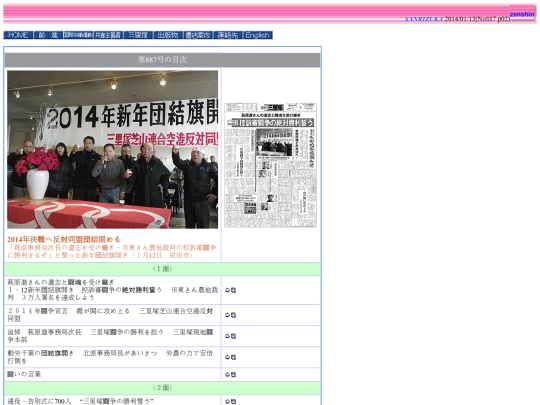Click the photo caption mentioning 1月12日 成田市
The height and width of the screenshot is (405, 540).
(x=112, y=251)
